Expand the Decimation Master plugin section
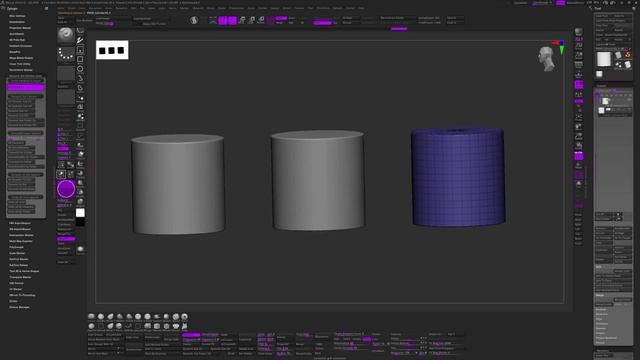 tap(21, 70)
